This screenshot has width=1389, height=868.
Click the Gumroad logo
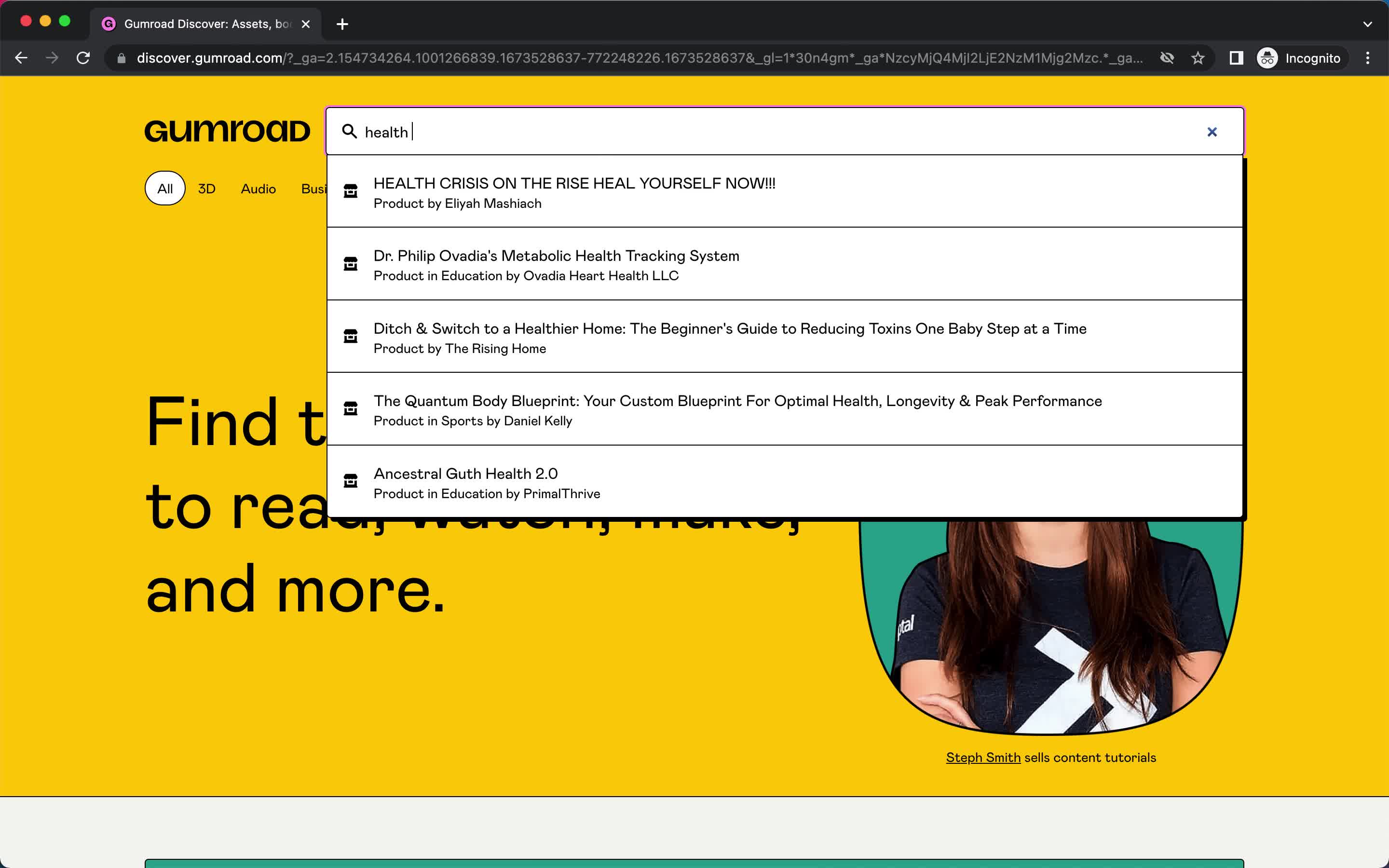[x=227, y=131]
